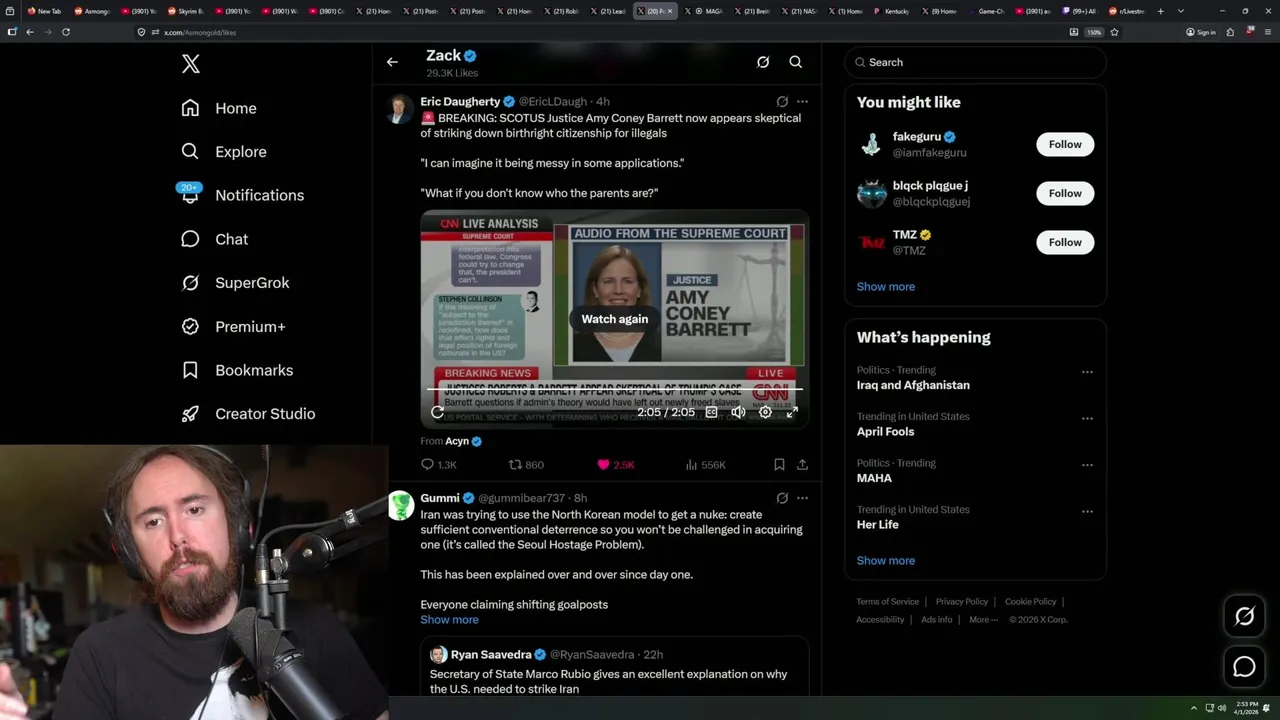Follow TMZ

point(1065,242)
